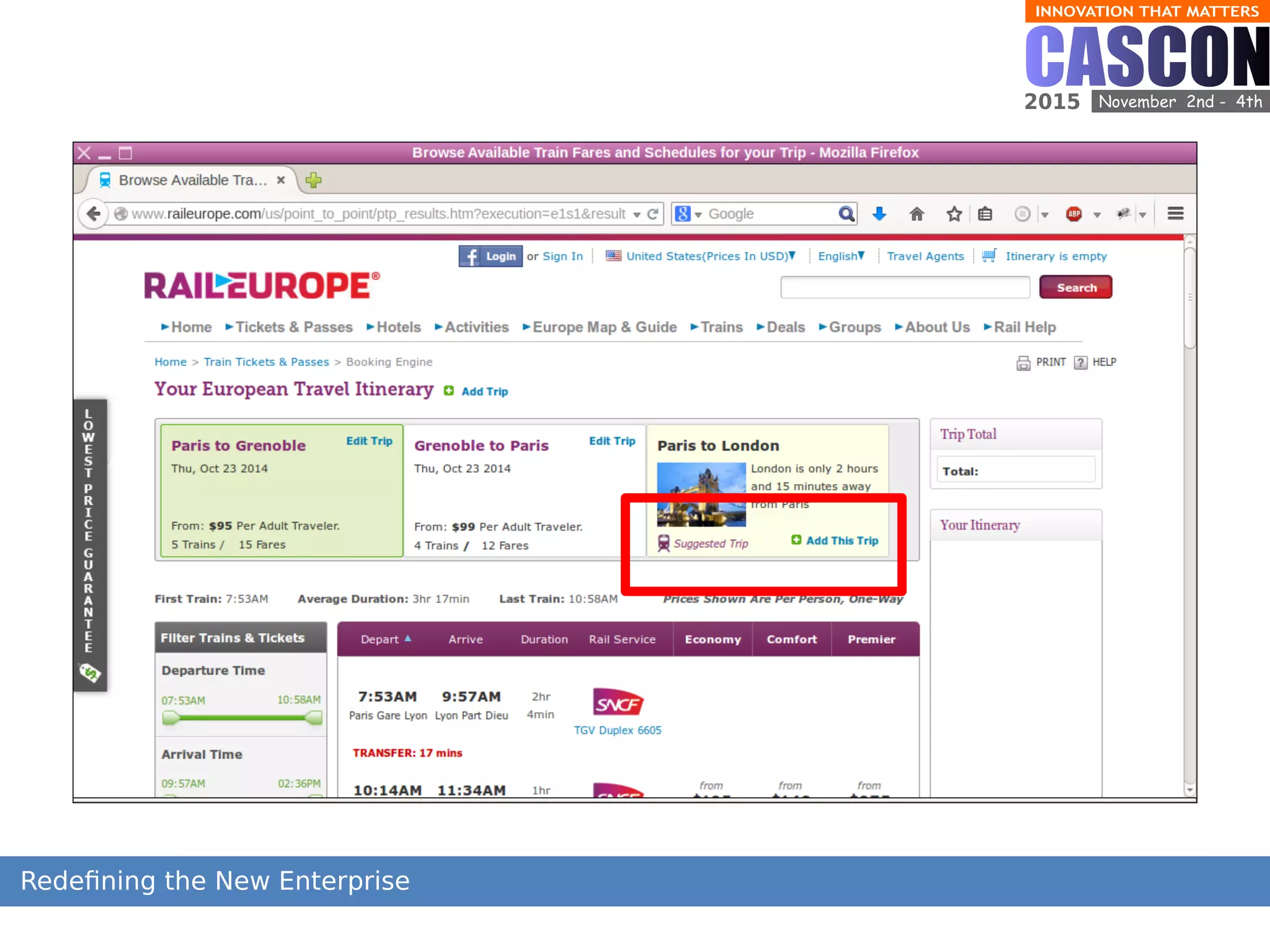This screenshot has height=952, width=1270.
Task: Click the Rail Europe site search field
Action: pyautogui.click(x=905, y=288)
